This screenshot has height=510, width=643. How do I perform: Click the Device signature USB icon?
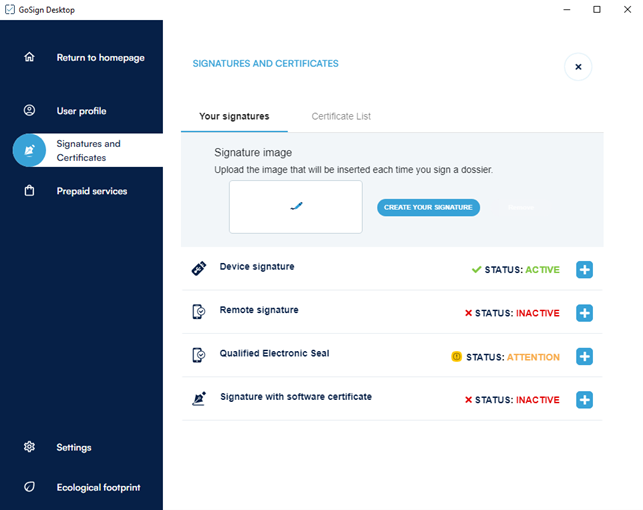tap(199, 269)
